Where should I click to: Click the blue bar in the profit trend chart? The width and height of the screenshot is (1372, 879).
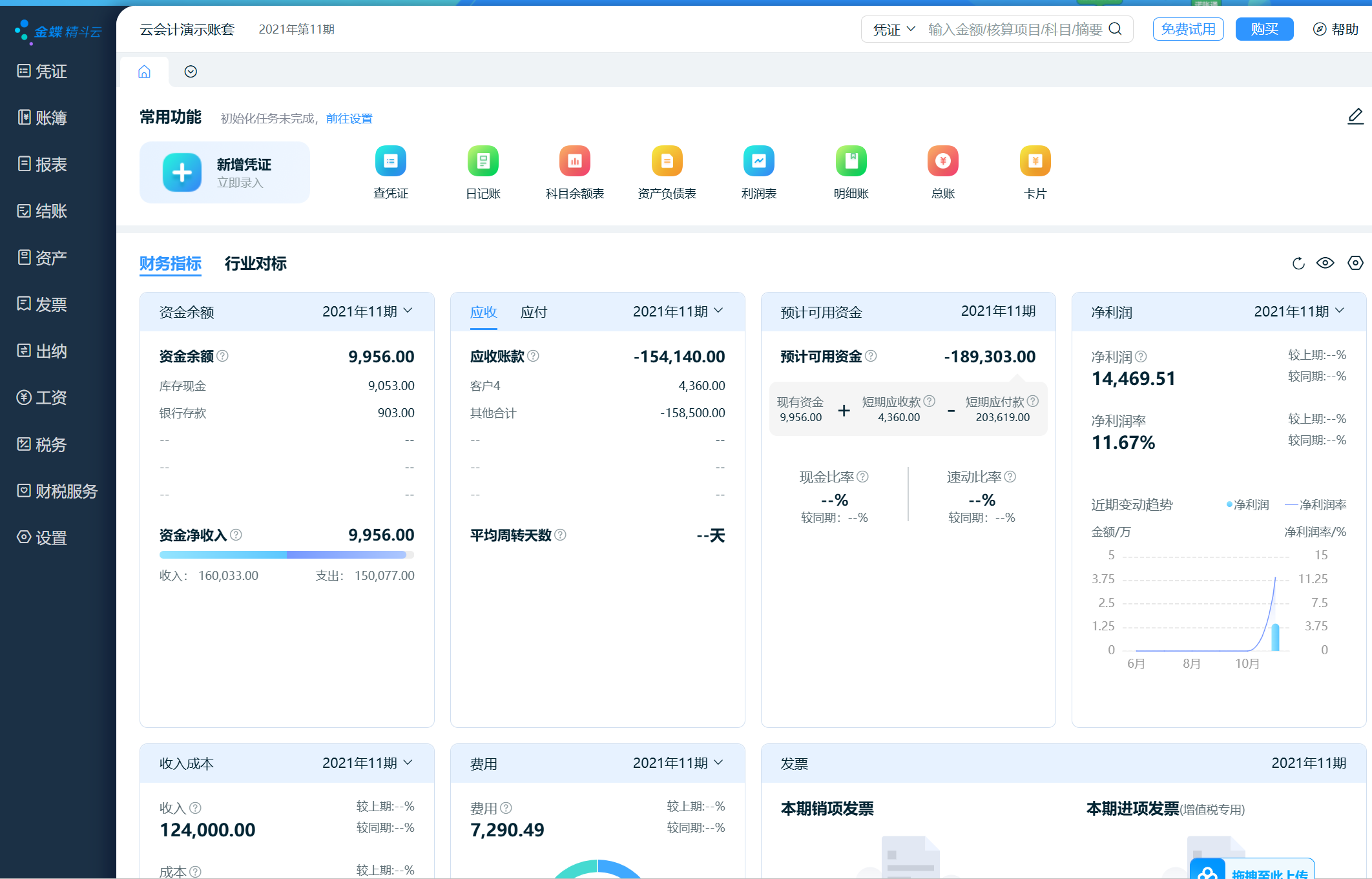pyautogui.click(x=1276, y=637)
